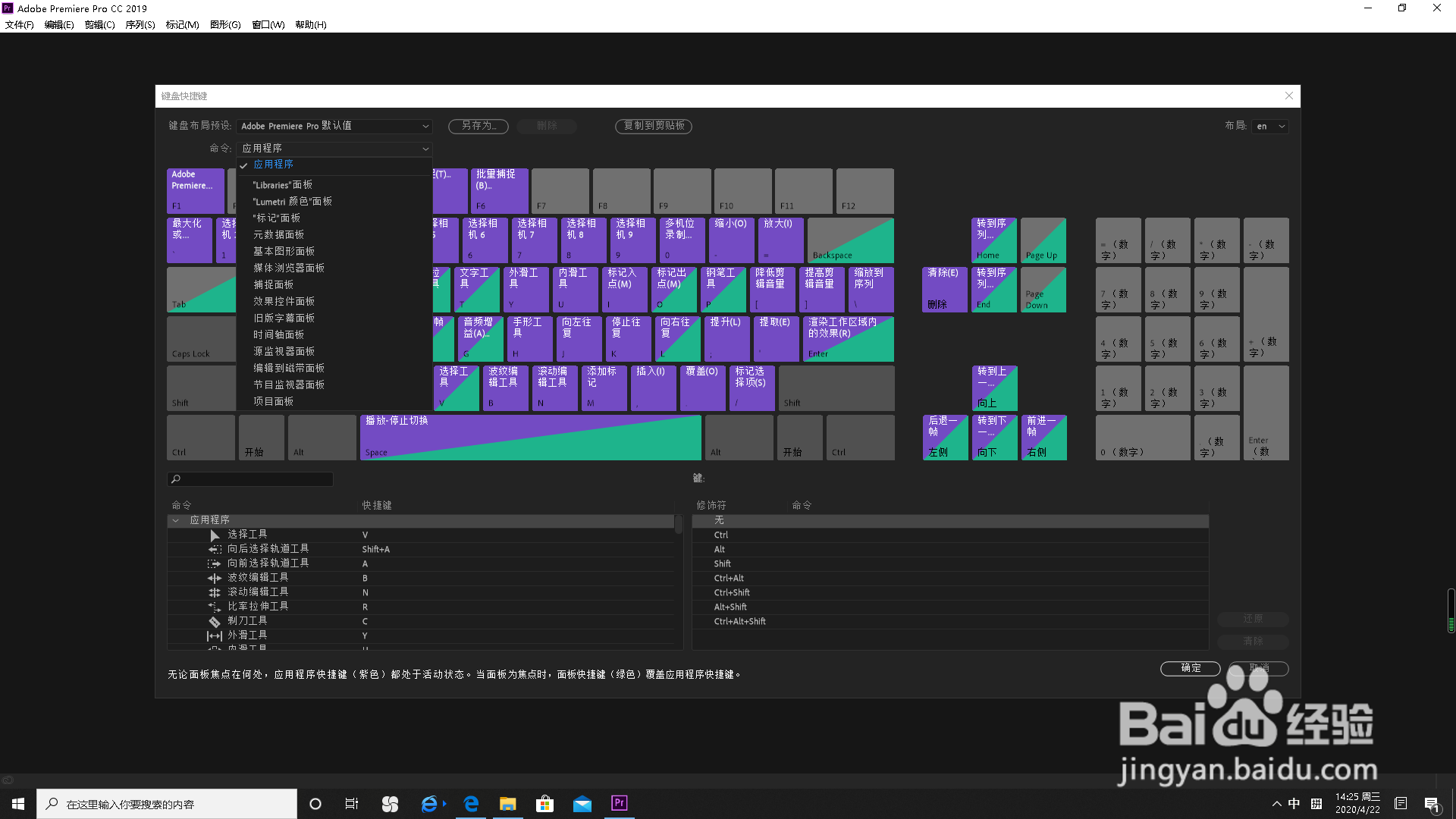Click the Slip tool icon
1456x819 pixels.
(215, 635)
